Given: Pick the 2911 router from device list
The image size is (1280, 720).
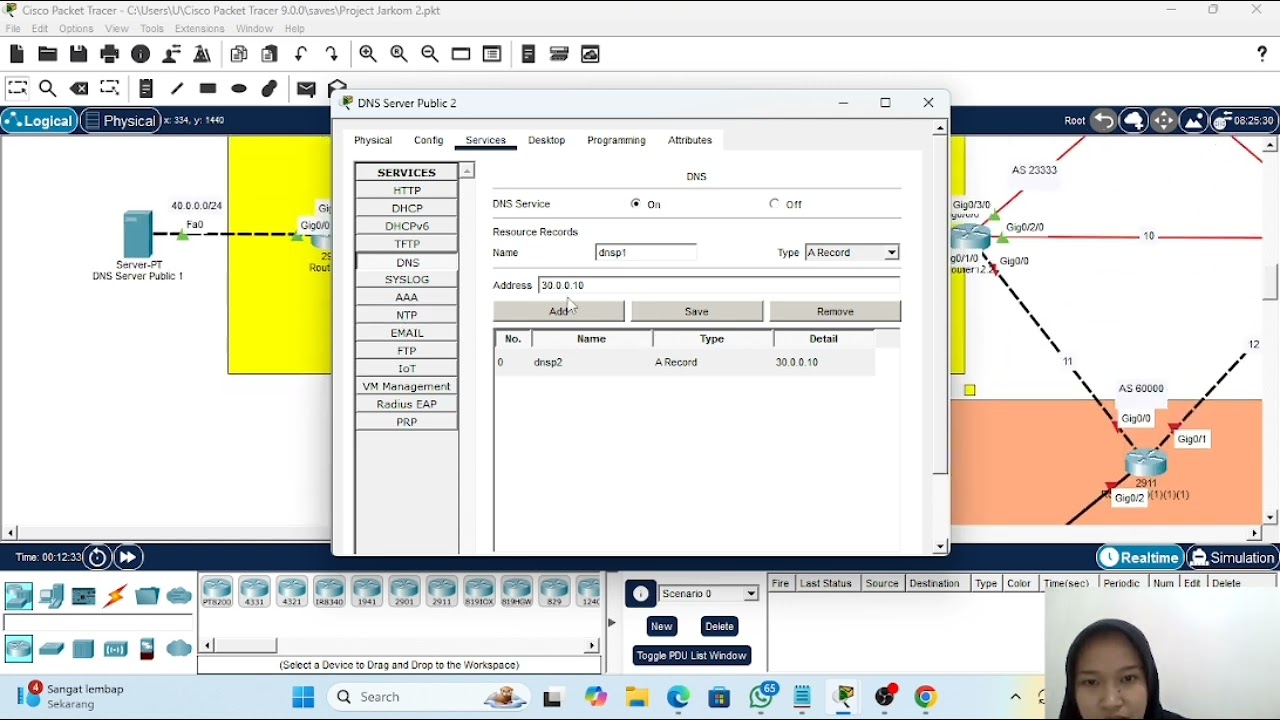Looking at the screenshot, I should (442, 591).
